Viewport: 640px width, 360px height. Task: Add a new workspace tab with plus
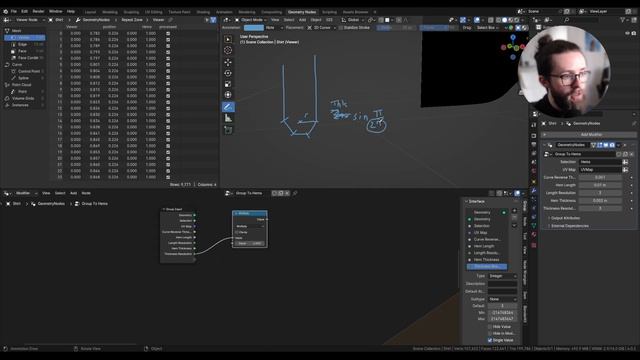(x=375, y=12)
